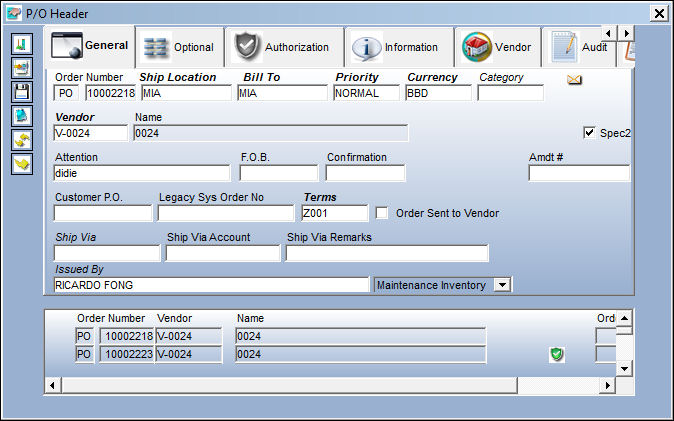The image size is (674, 421).
Task: Click the Priority field showing NORMAL
Action: click(367, 93)
